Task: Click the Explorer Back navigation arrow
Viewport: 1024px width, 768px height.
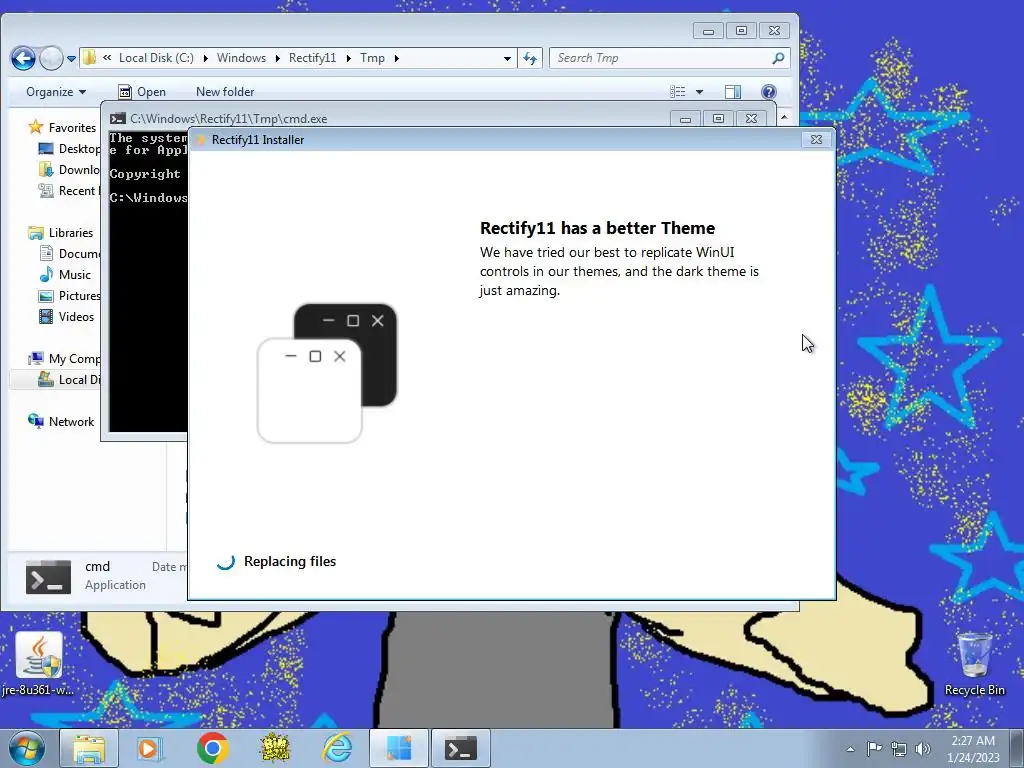Action: 23,58
